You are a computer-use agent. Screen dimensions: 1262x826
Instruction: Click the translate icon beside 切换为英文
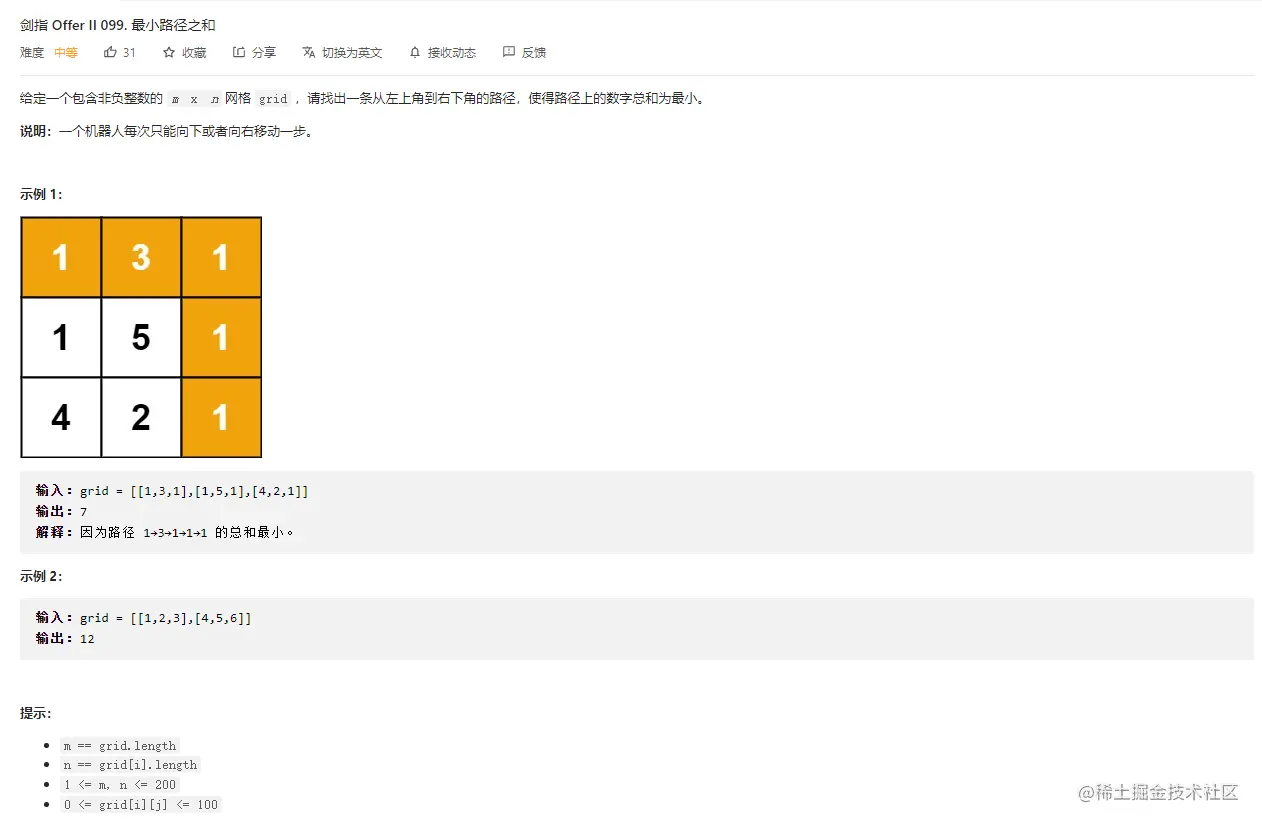tap(309, 52)
